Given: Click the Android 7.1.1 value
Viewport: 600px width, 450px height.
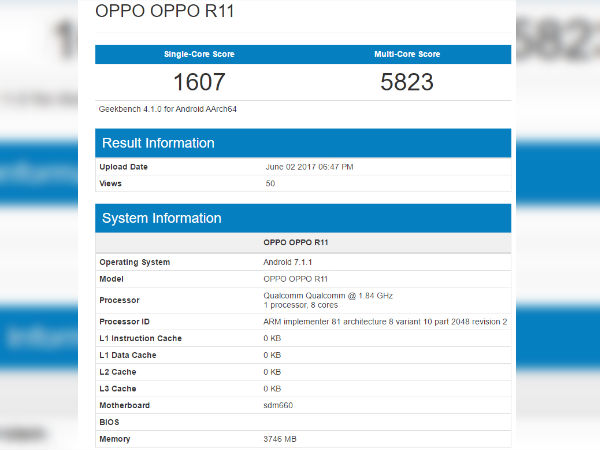Looking at the screenshot, I should tap(287, 262).
